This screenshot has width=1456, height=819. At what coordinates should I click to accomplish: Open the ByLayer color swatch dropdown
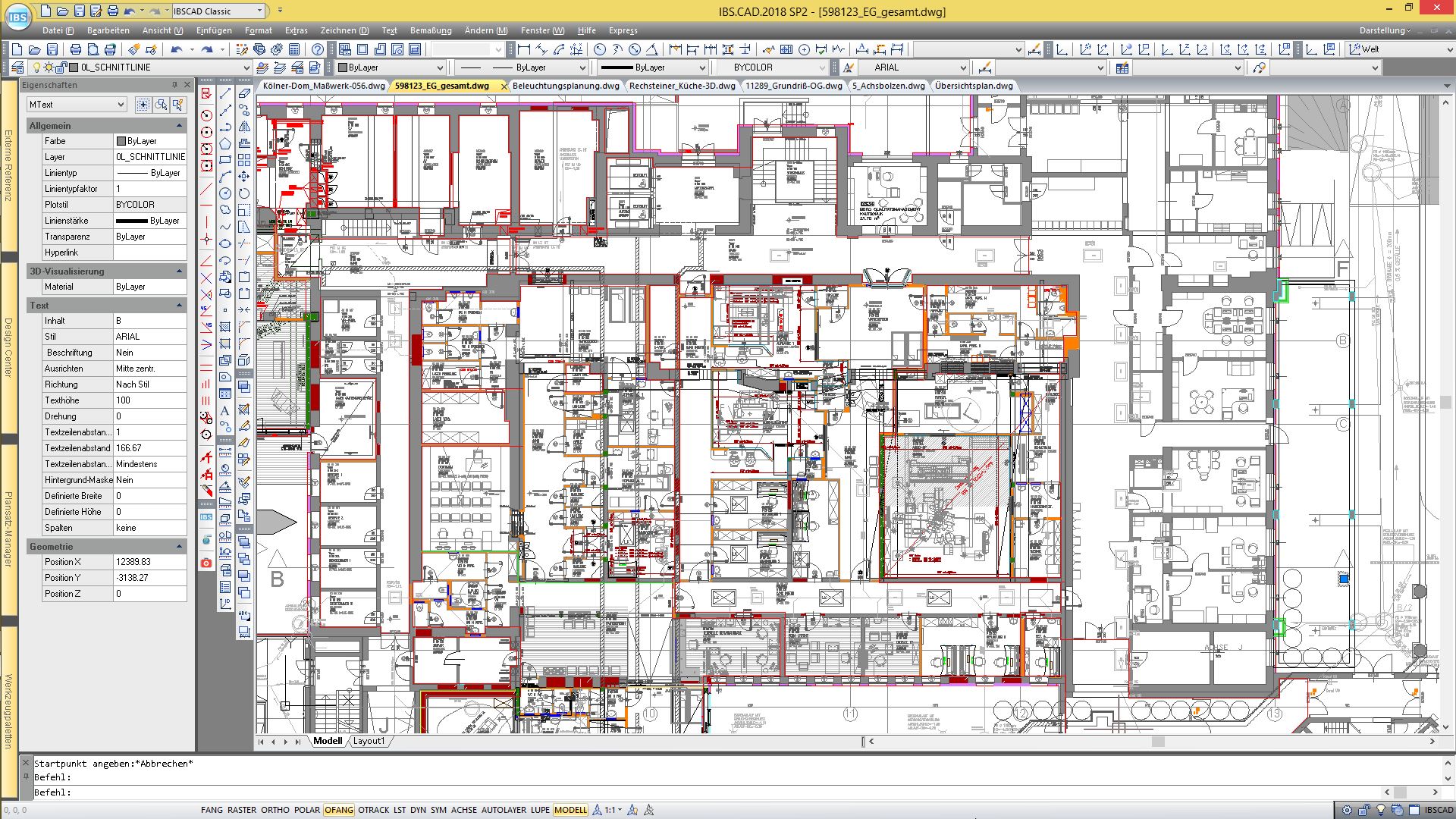(392, 67)
